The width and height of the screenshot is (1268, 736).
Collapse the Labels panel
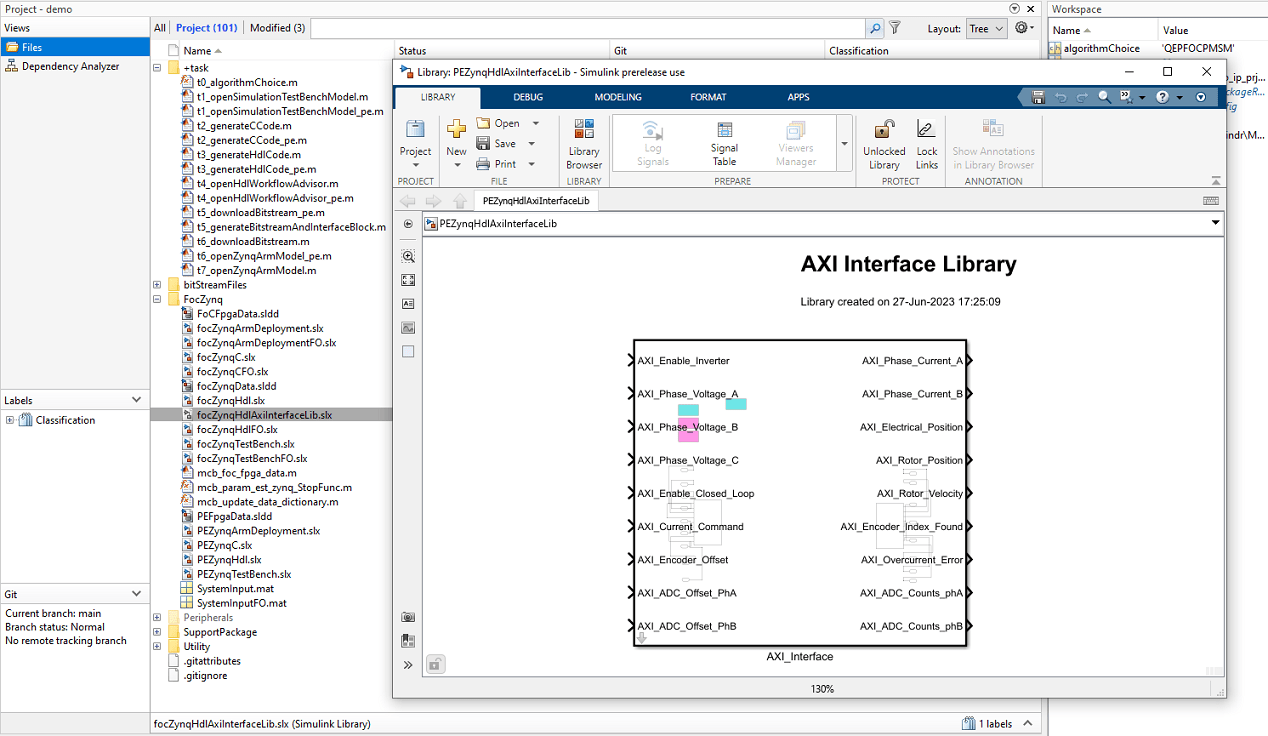pyautogui.click(x=137, y=400)
